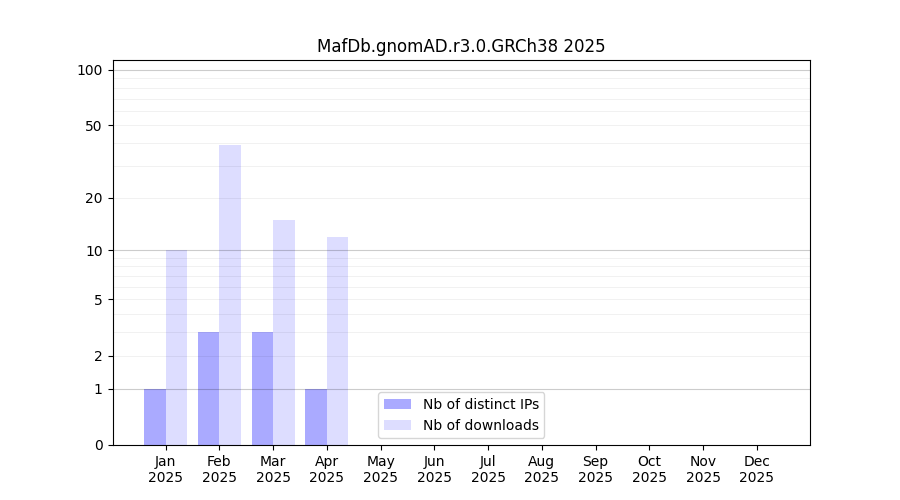Viewport: 900px width, 500px height.
Task: Click the 'May 2025' x-axis label
Action: pyautogui.click(x=380, y=469)
